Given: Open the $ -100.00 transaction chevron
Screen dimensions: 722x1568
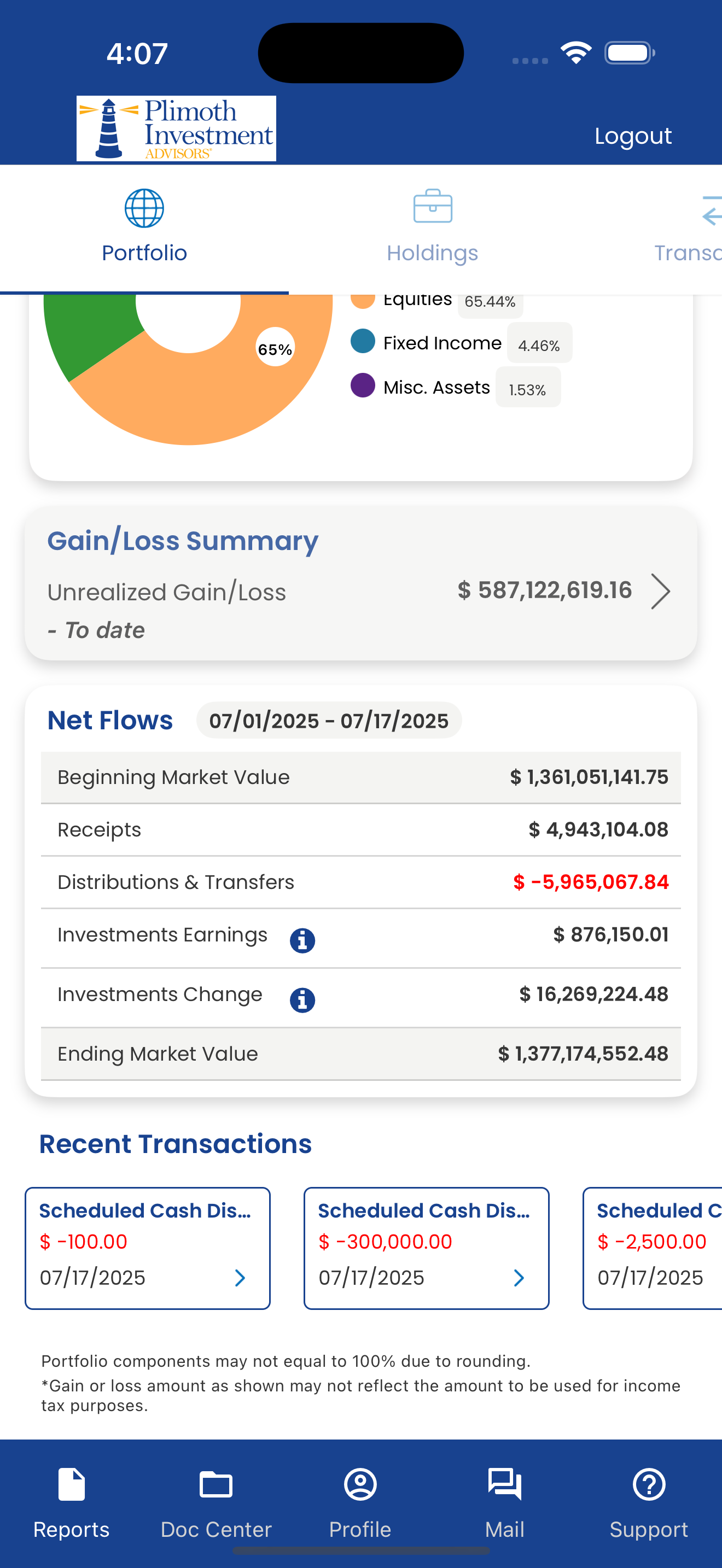Looking at the screenshot, I should pyautogui.click(x=240, y=1278).
